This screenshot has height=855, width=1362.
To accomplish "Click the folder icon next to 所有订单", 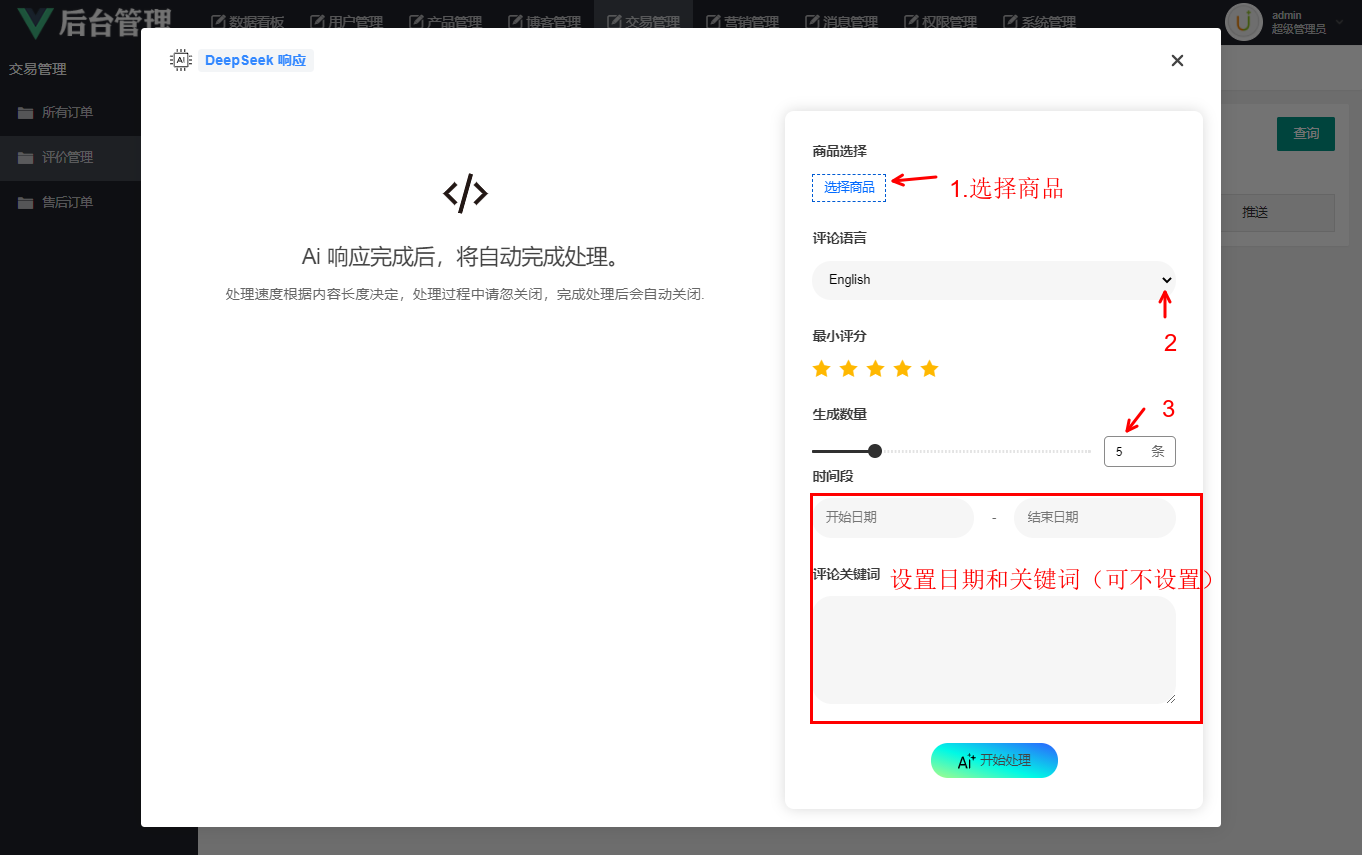I will (25, 113).
